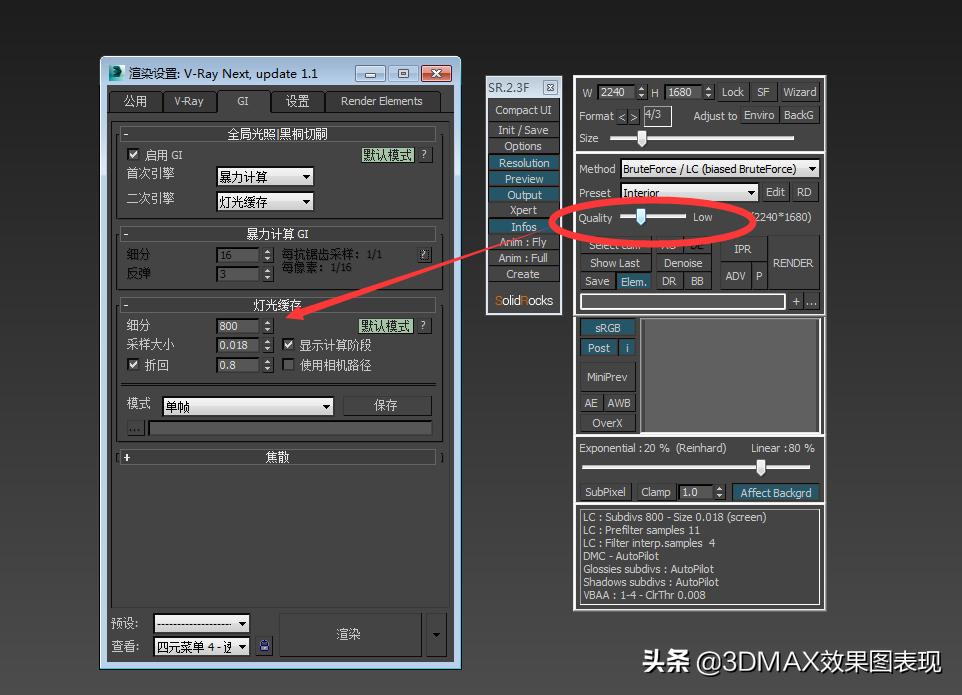Click the MiniPrev preview icon
Image resolution: width=962 pixels, height=695 pixels.
coord(606,376)
